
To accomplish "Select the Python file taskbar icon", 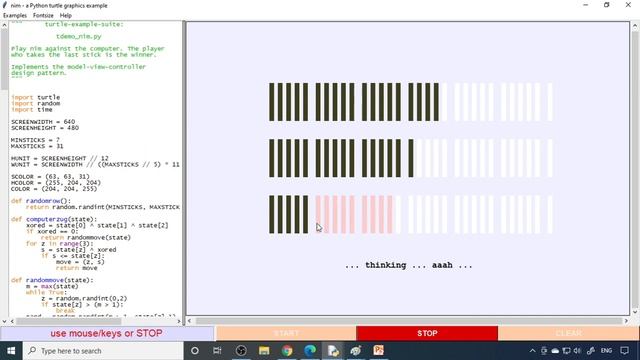I will pos(333,351).
